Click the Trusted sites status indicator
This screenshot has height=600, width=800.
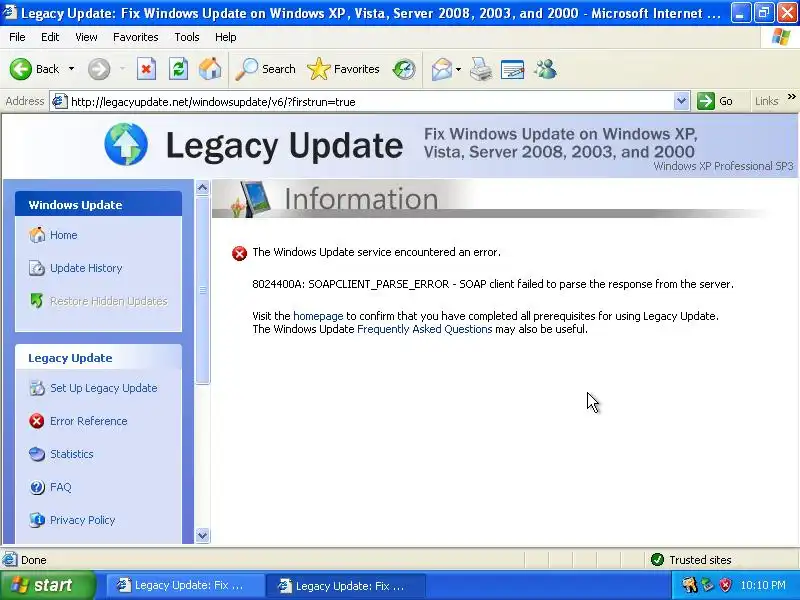tap(691, 560)
